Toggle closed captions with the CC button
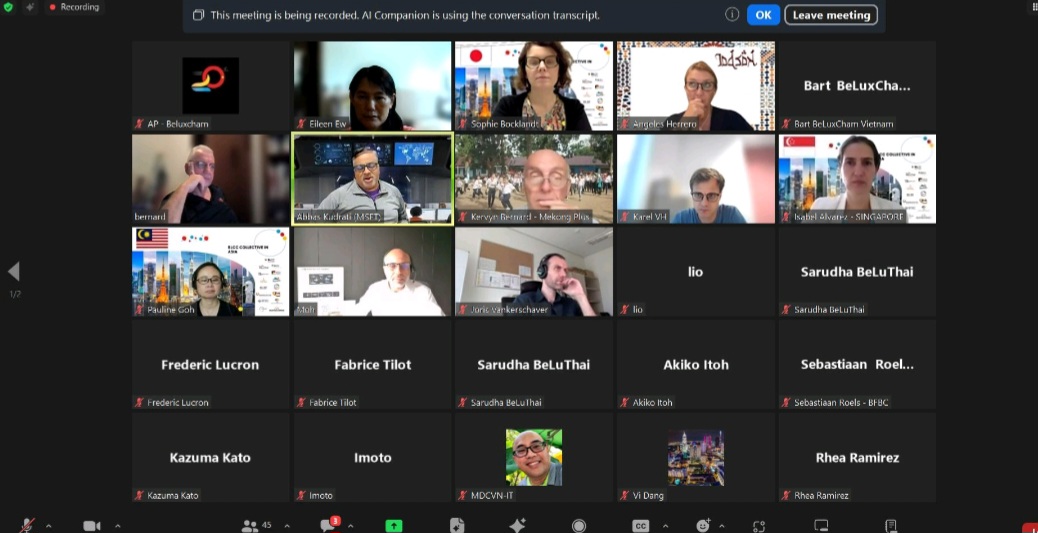The width and height of the screenshot is (1038, 533). click(x=641, y=525)
